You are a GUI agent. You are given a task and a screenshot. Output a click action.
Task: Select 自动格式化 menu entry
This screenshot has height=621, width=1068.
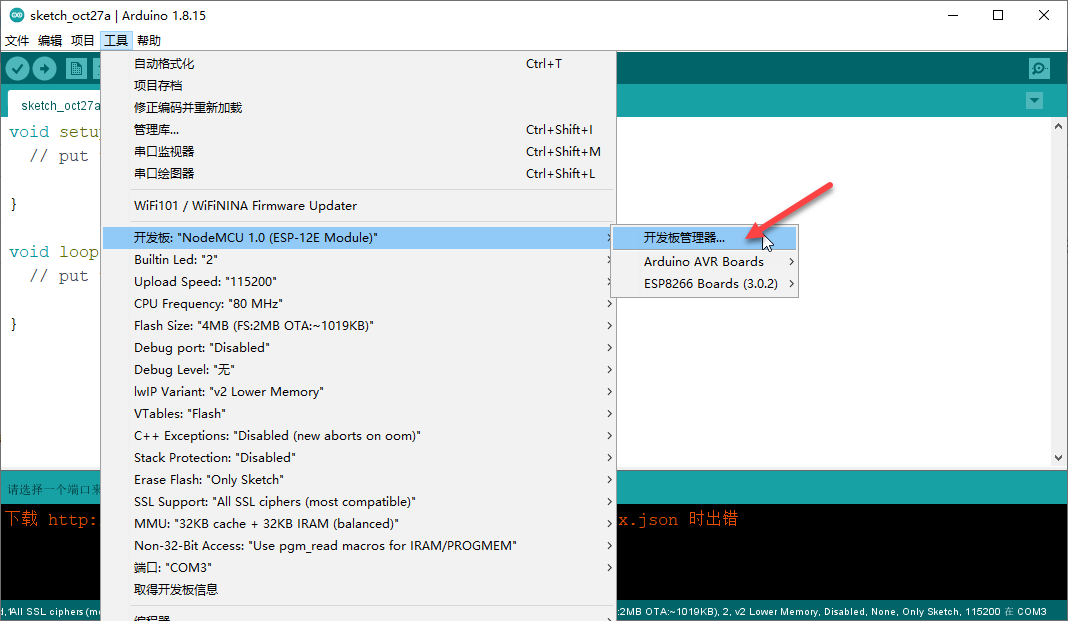[x=359, y=63]
